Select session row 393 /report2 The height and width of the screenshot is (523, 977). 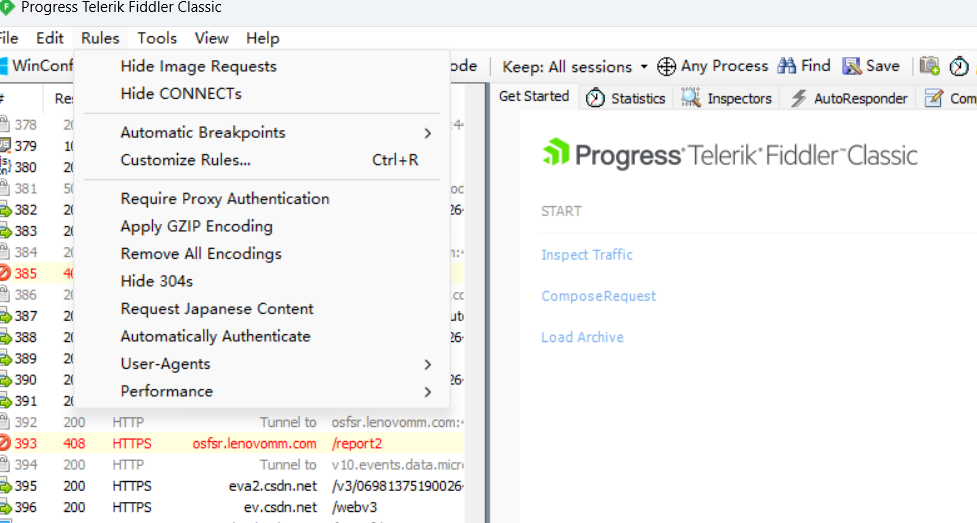click(232, 443)
